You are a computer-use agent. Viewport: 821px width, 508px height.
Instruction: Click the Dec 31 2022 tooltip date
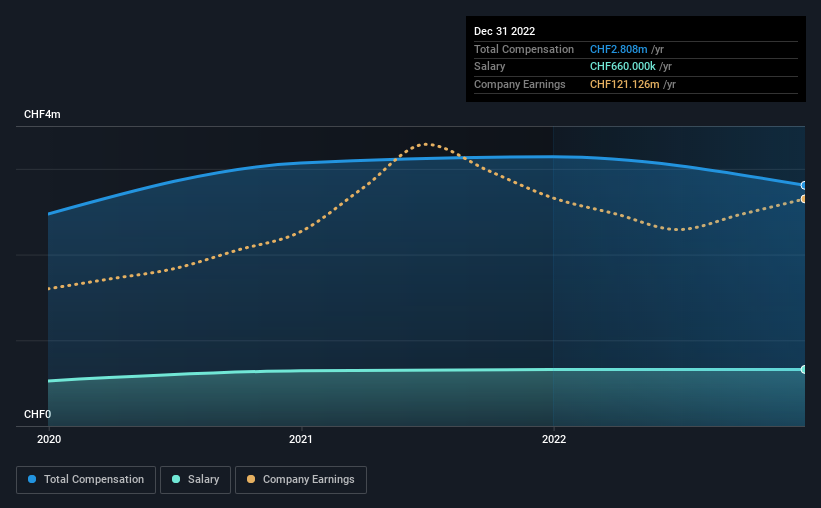pyautogui.click(x=504, y=31)
